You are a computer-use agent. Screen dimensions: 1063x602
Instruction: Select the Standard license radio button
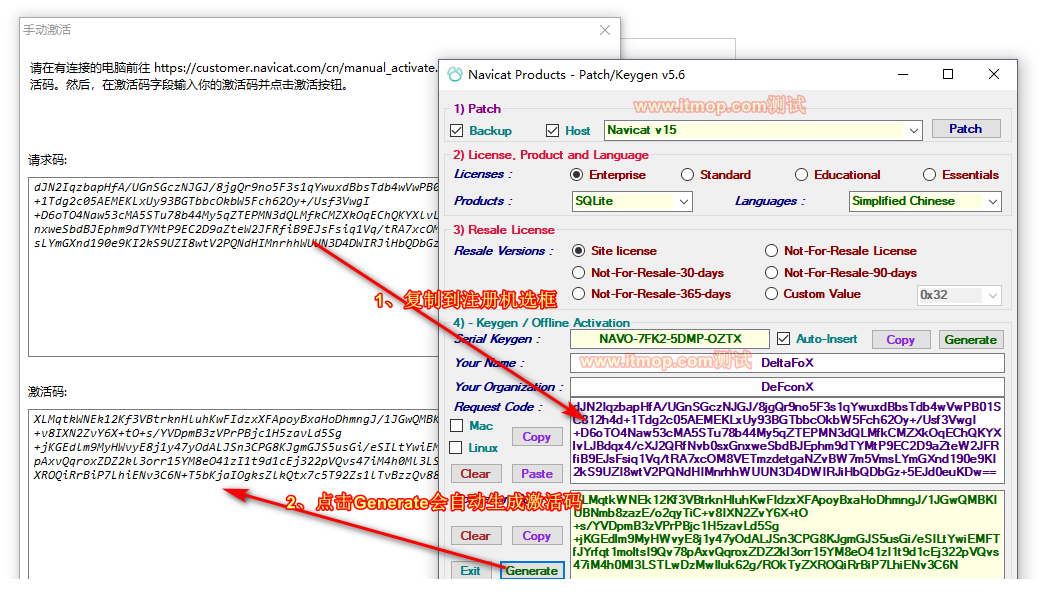[687, 175]
